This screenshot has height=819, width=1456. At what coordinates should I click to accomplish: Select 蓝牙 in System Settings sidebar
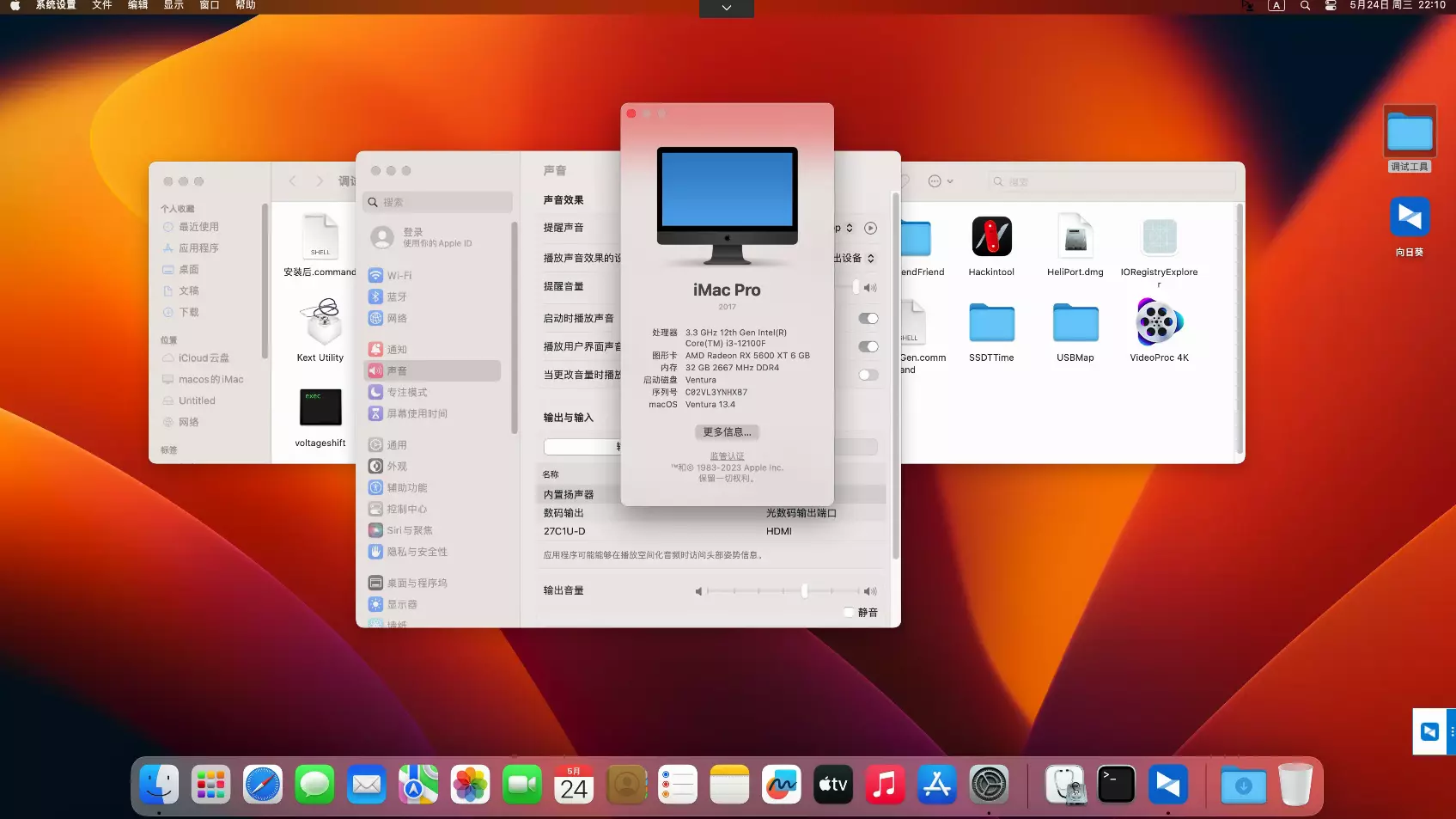[397, 296]
